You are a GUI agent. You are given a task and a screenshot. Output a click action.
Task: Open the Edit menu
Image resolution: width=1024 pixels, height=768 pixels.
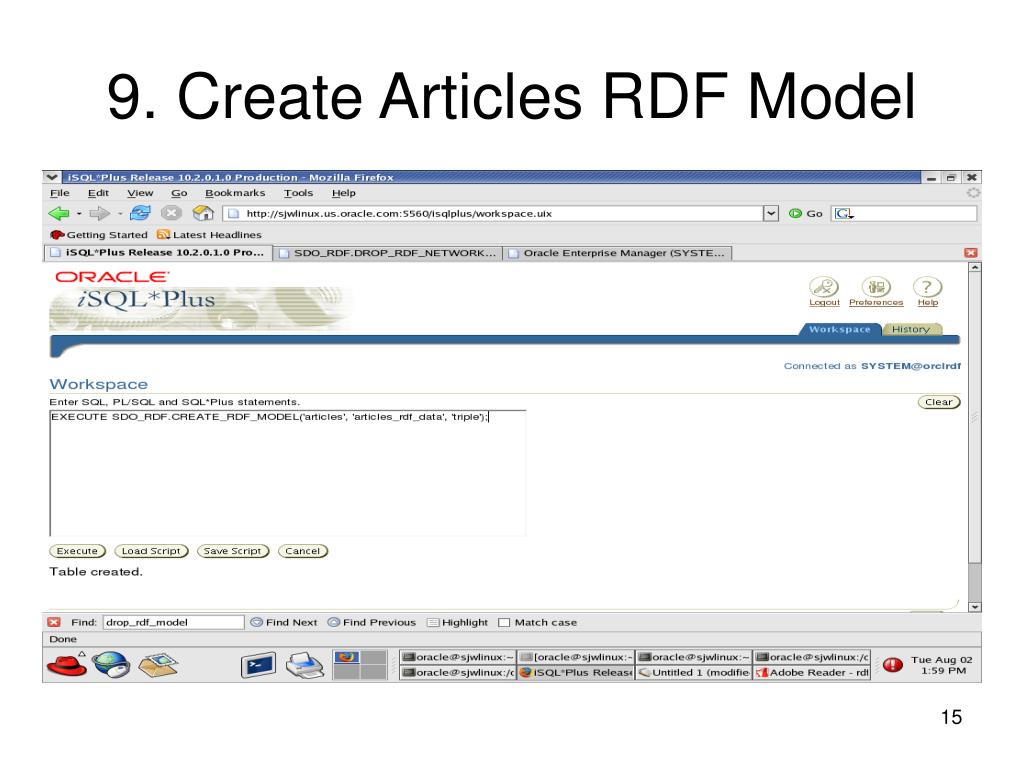[99, 193]
